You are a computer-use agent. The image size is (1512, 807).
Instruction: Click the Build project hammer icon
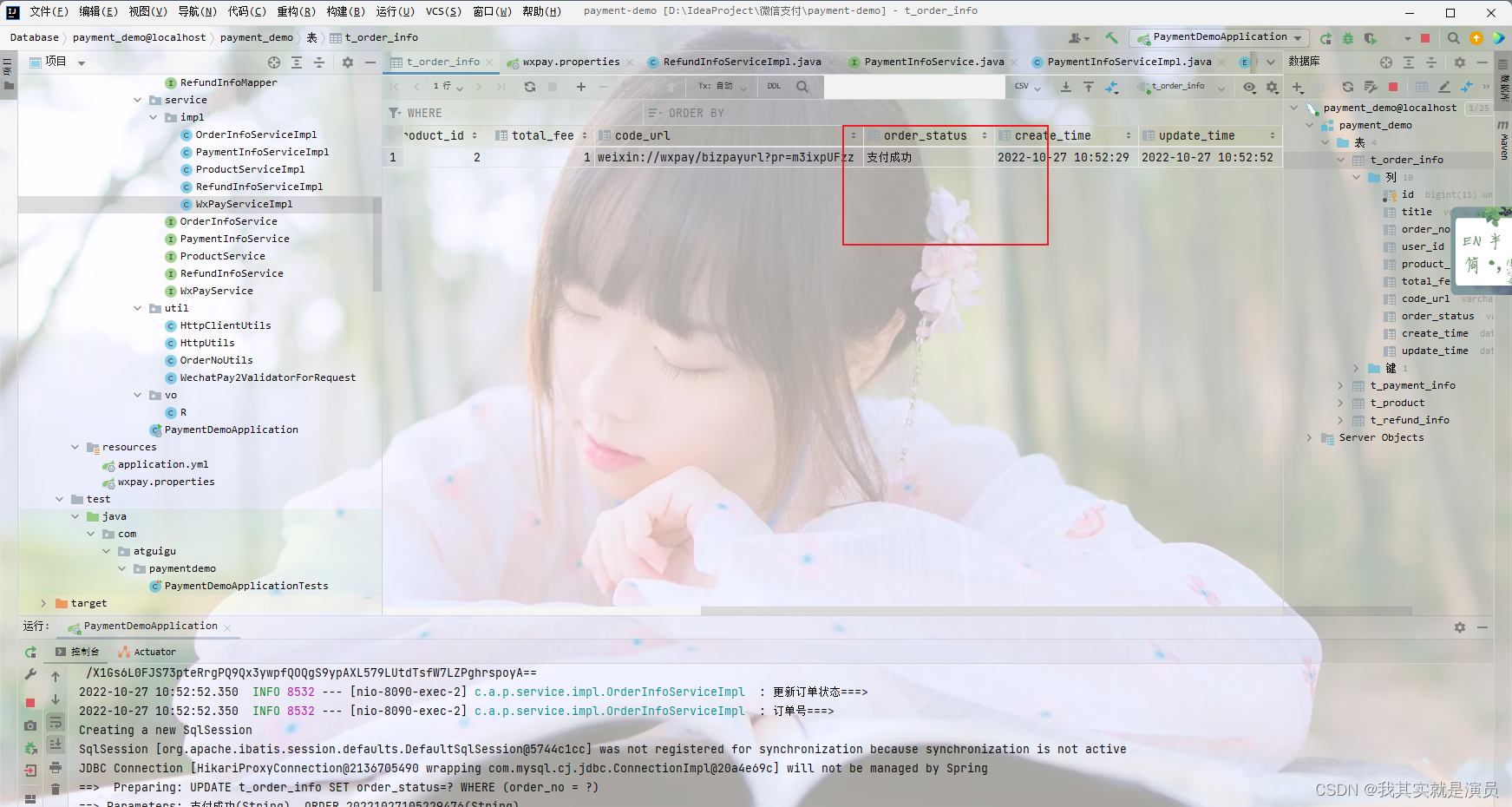click(1111, 37)
